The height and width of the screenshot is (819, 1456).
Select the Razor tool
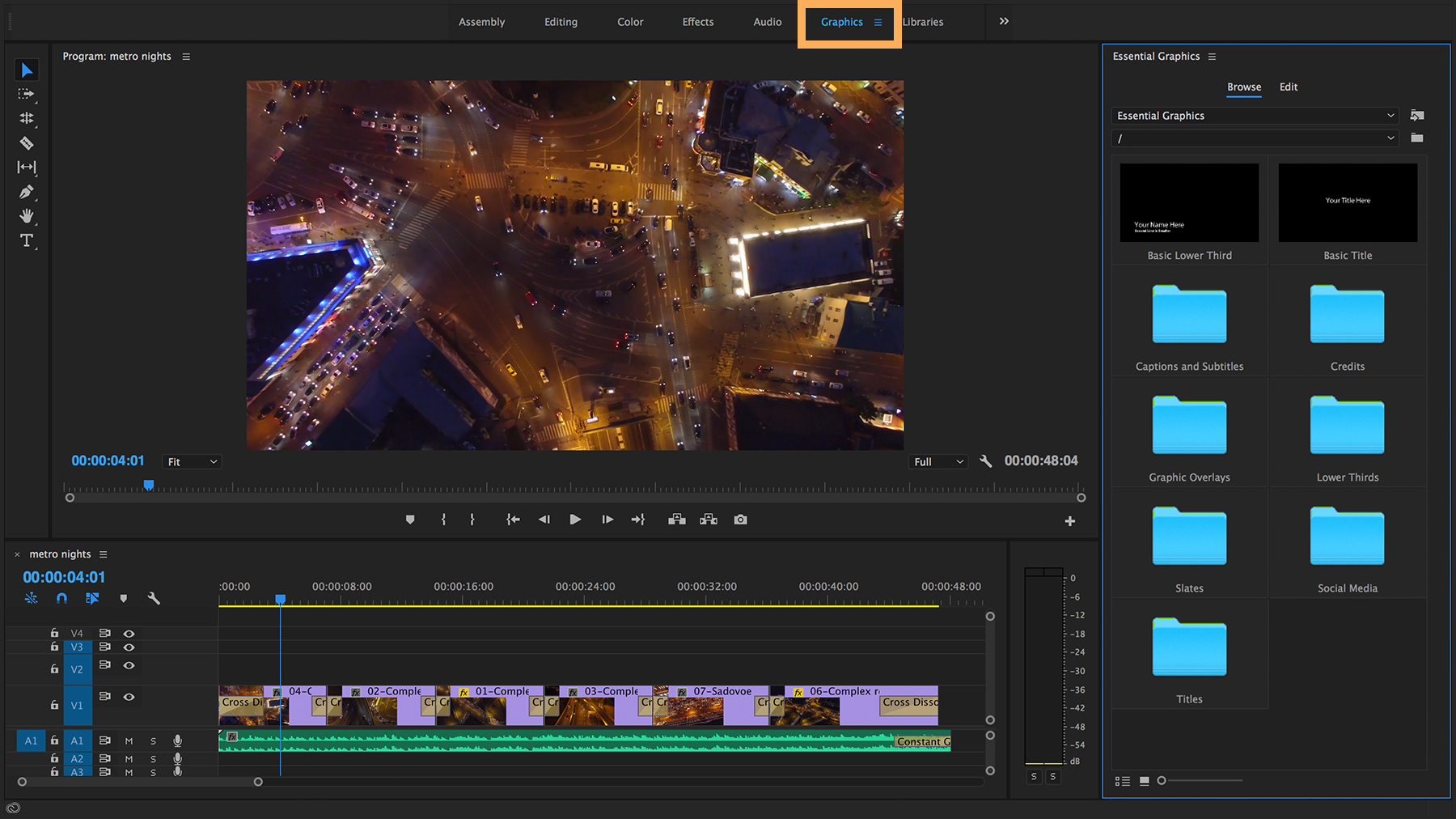27,143
